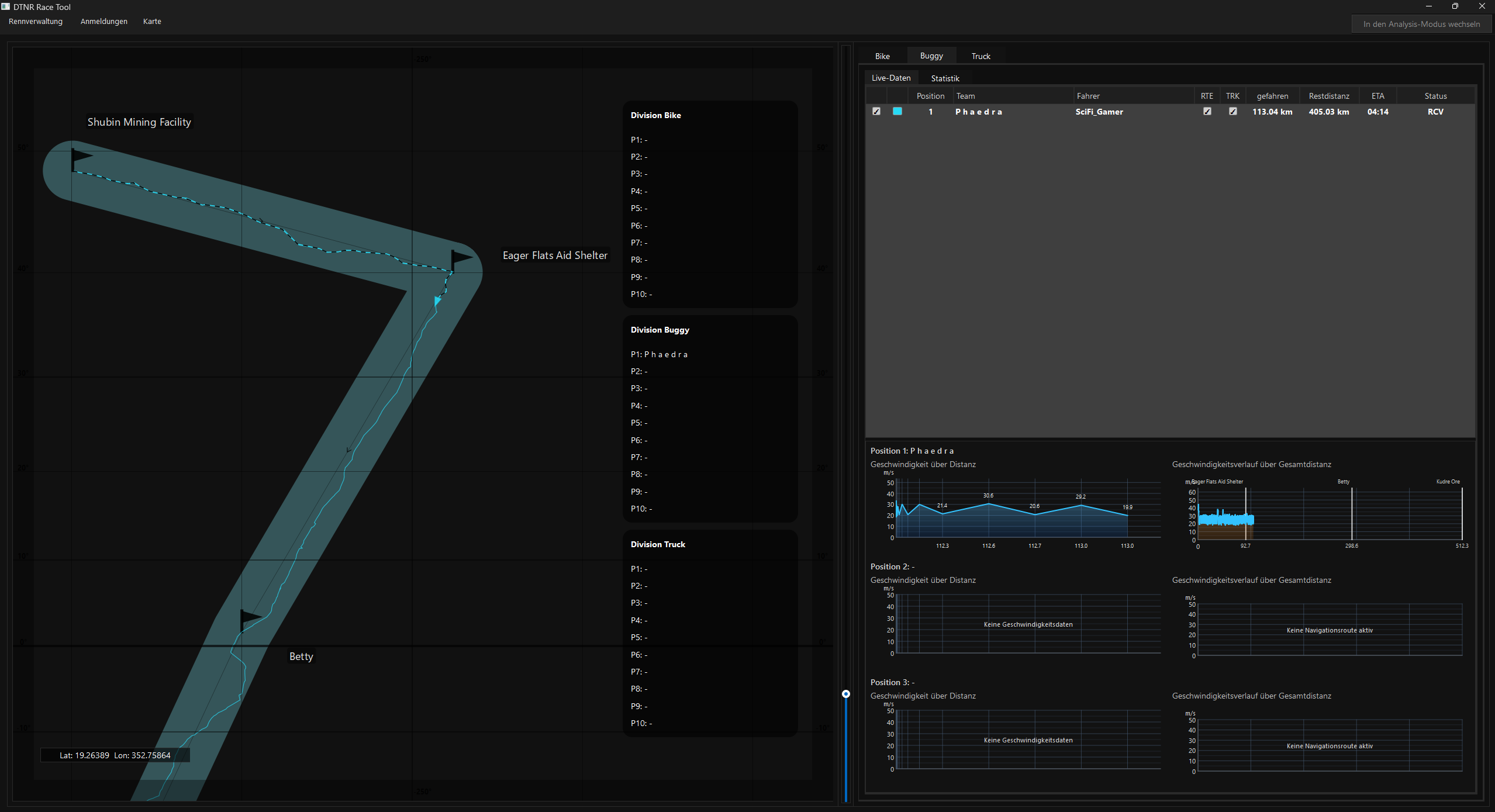Click the vertical map zoom slider handle
1495x812 pixels.
(x=846, y=693)
